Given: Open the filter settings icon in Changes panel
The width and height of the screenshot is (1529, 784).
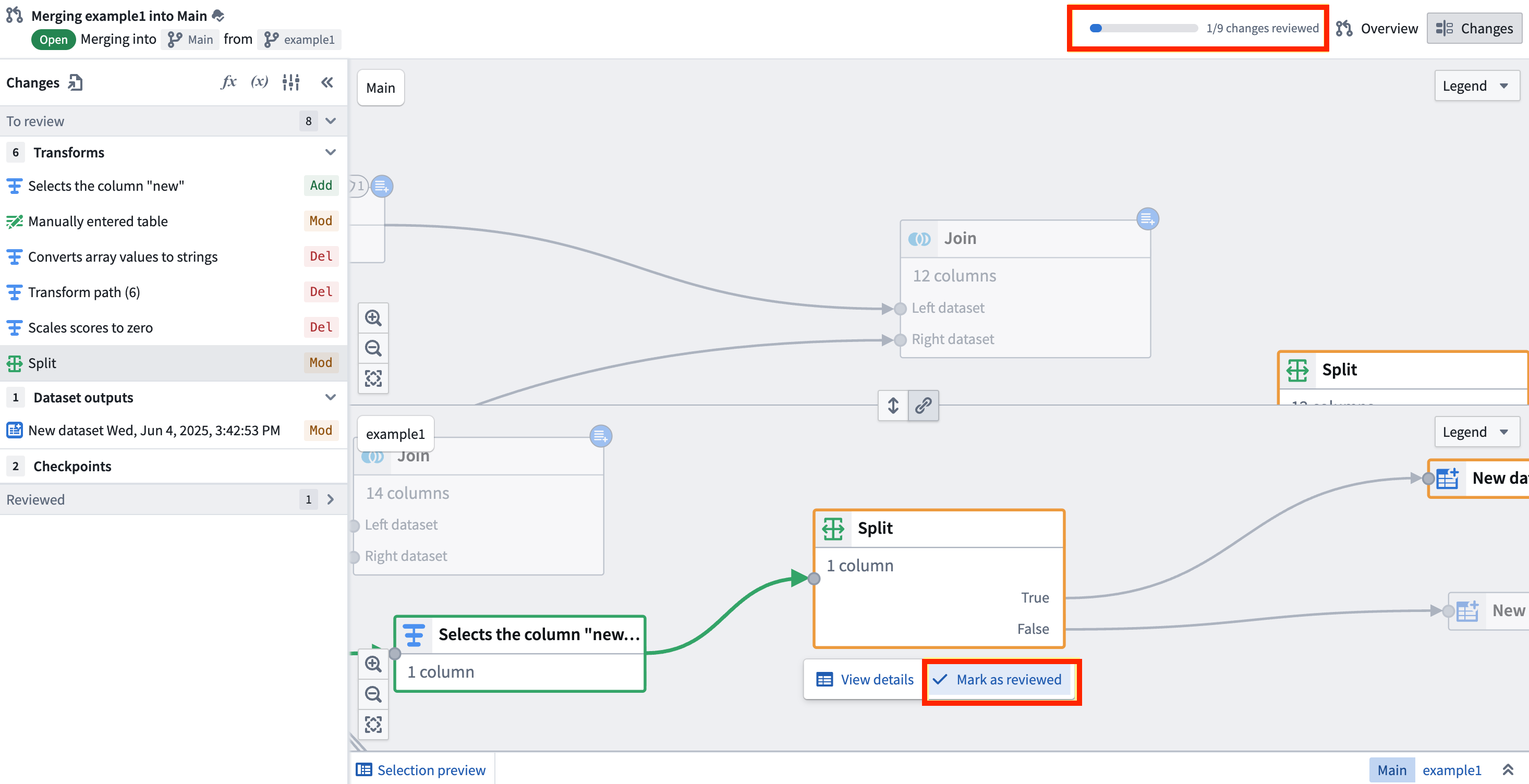Looking at the screenshot, I should [x=291, y=82].
